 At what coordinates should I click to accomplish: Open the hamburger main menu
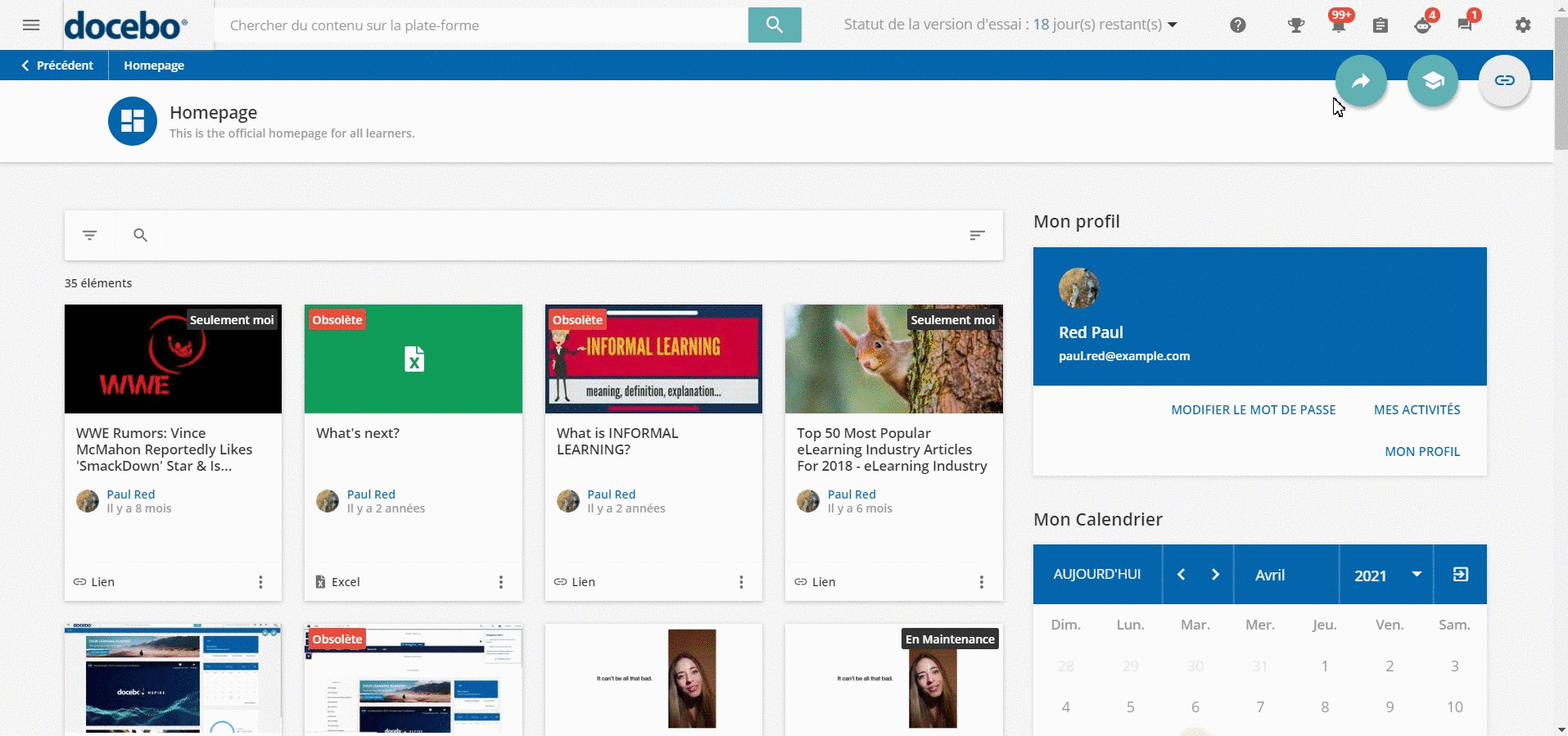point(31,25)
